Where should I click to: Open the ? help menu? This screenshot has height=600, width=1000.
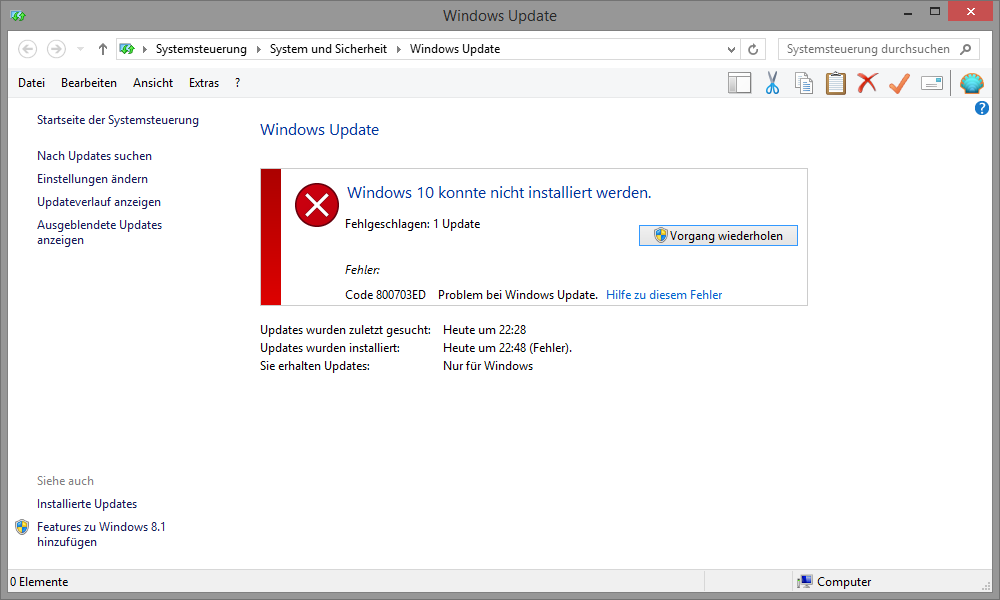tap(237, 83)
